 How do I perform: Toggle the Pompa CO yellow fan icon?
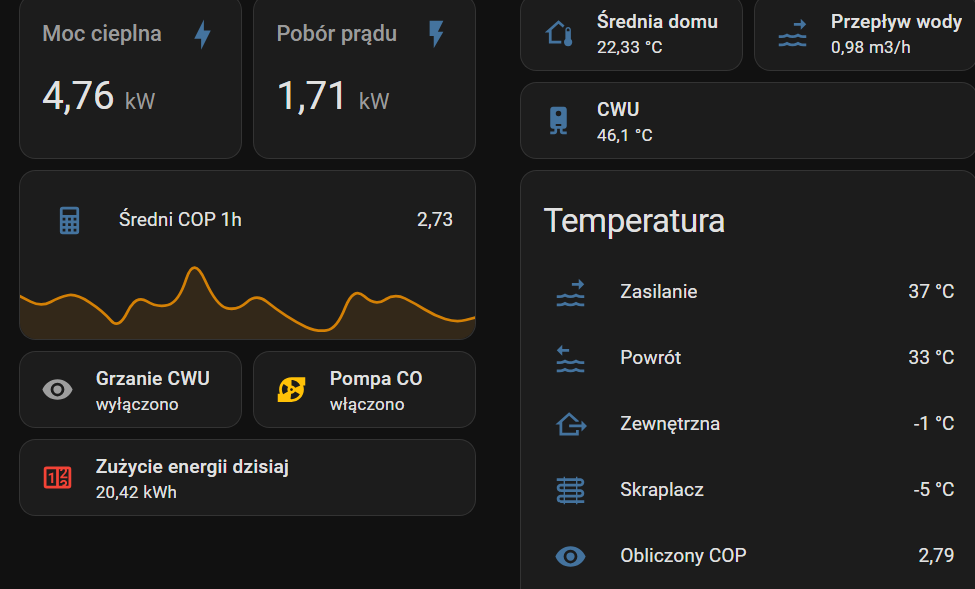pos(291,390)
